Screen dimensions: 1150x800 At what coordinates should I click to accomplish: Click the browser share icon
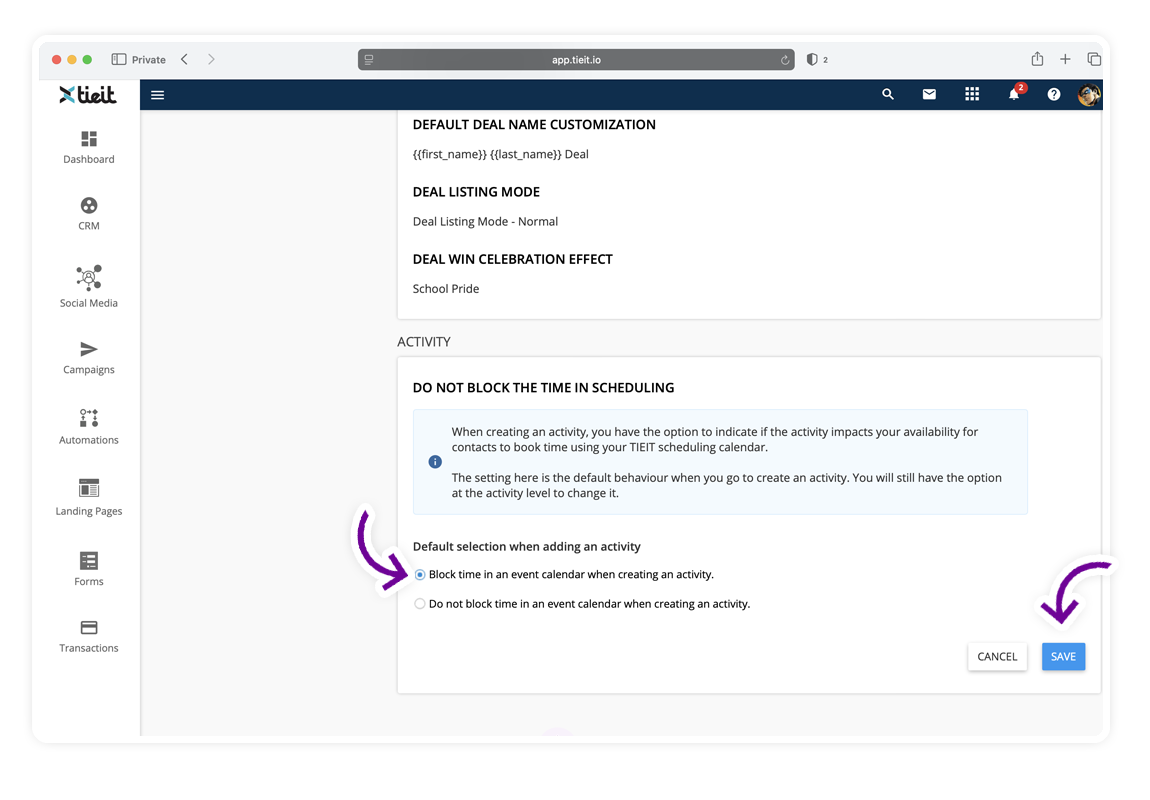coord(1037,59)
